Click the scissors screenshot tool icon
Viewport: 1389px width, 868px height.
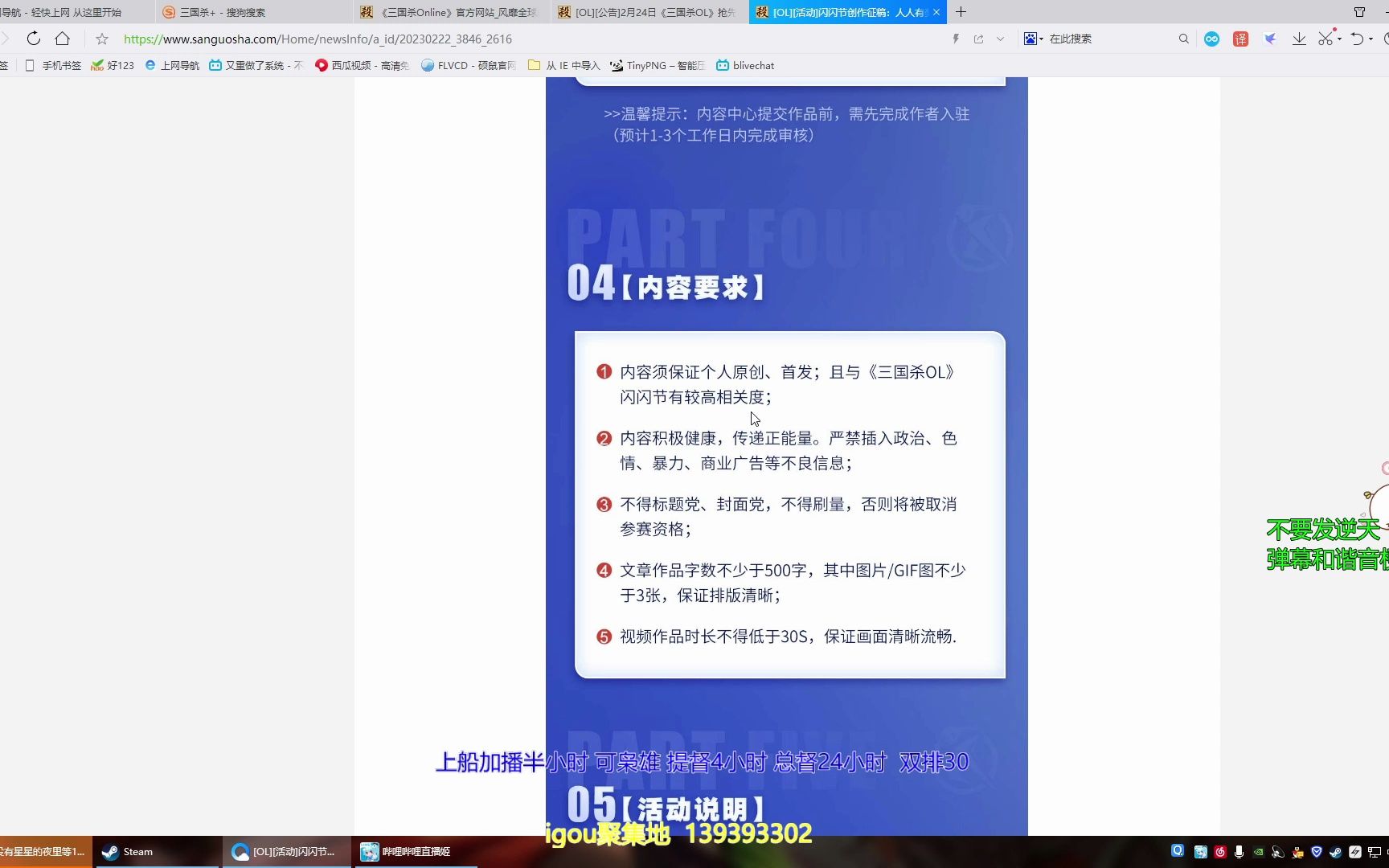1325,38
